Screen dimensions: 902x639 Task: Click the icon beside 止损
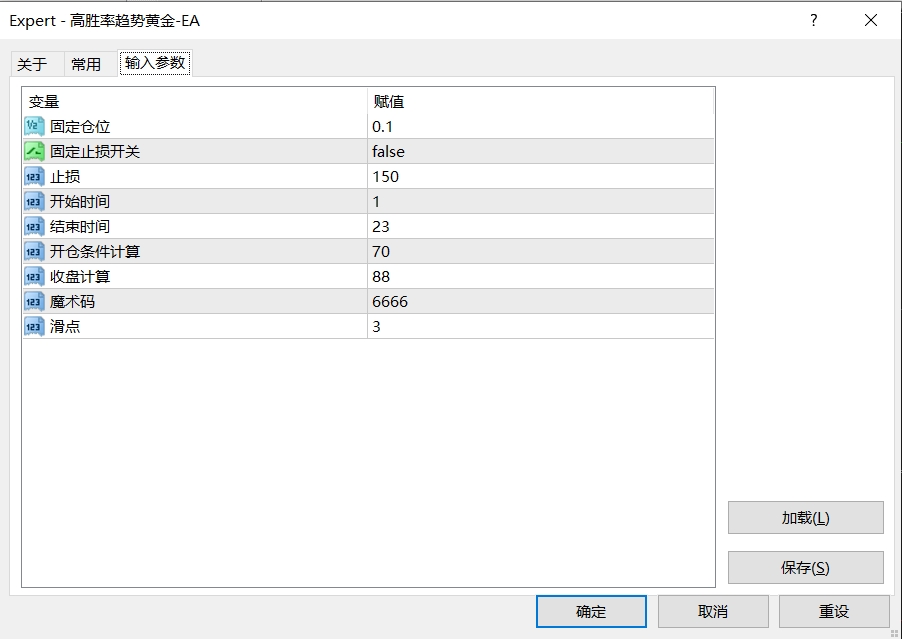click(x=34, y=176)
